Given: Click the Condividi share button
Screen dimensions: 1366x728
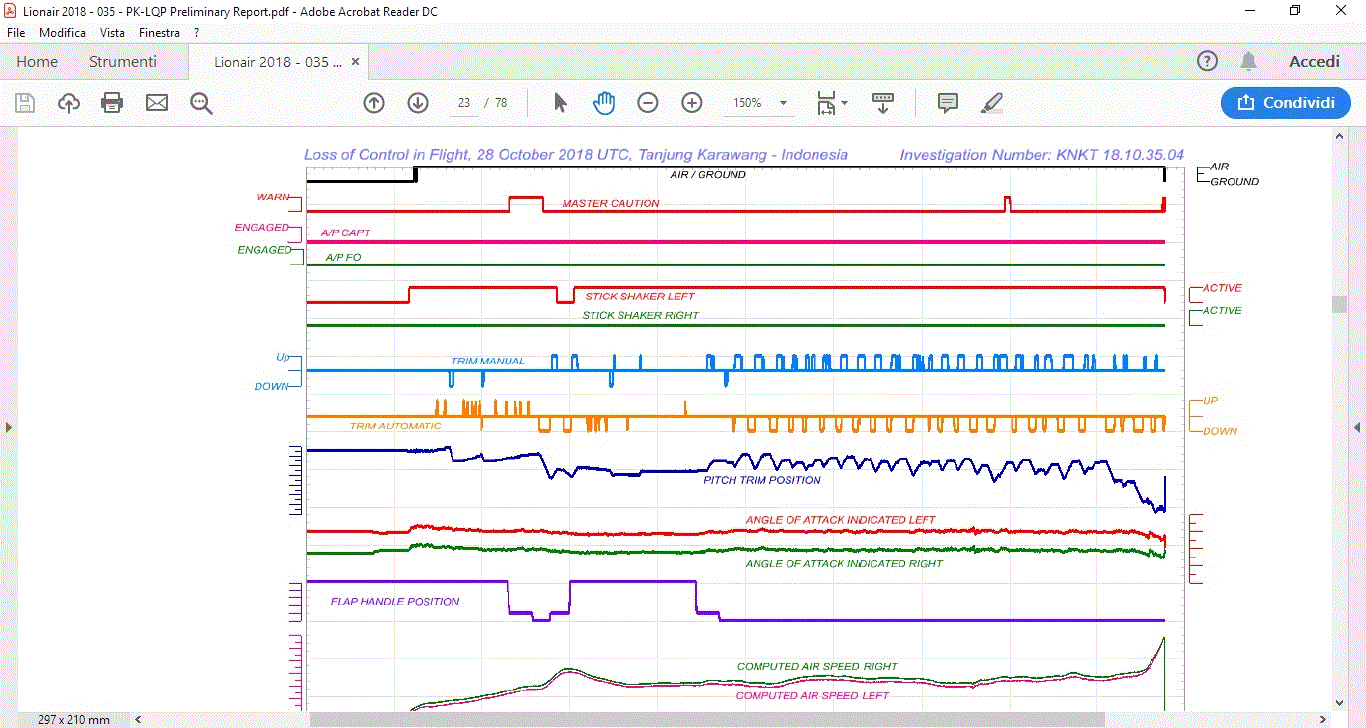Looking at the screenshot, I should click(x=1286, y=103).
